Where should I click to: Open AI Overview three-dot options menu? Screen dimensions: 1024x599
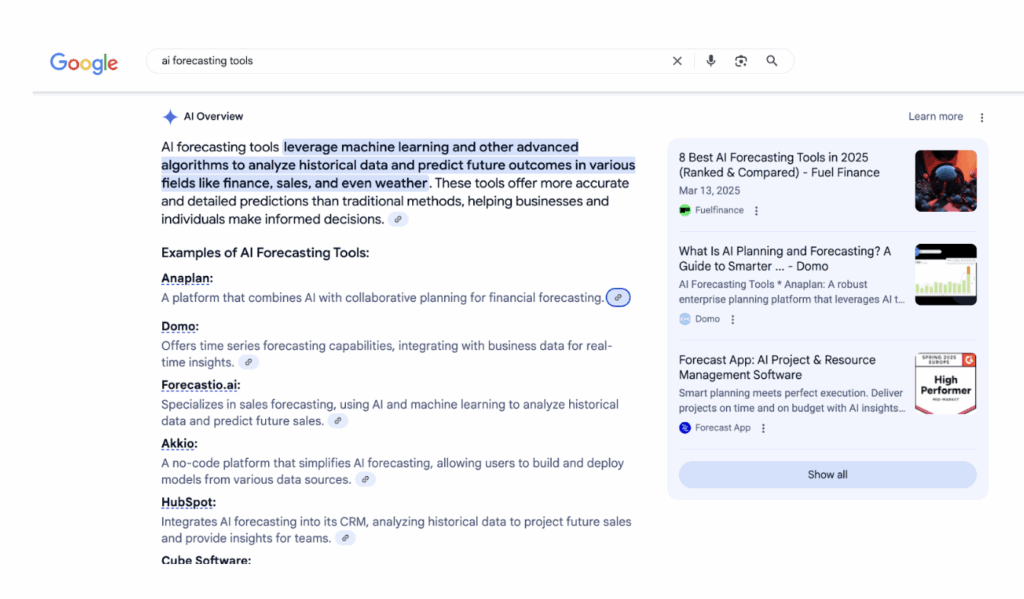982,117
